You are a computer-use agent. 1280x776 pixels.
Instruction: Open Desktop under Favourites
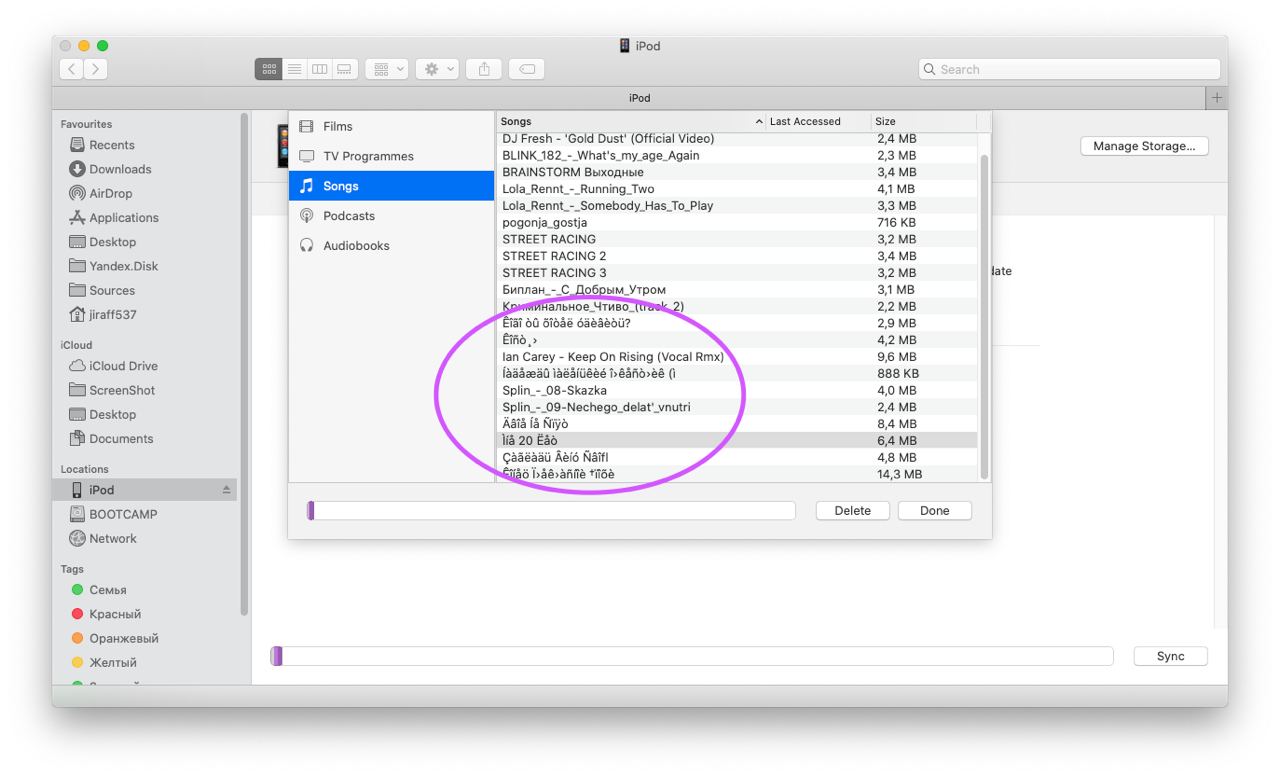(x=112, y=242)
